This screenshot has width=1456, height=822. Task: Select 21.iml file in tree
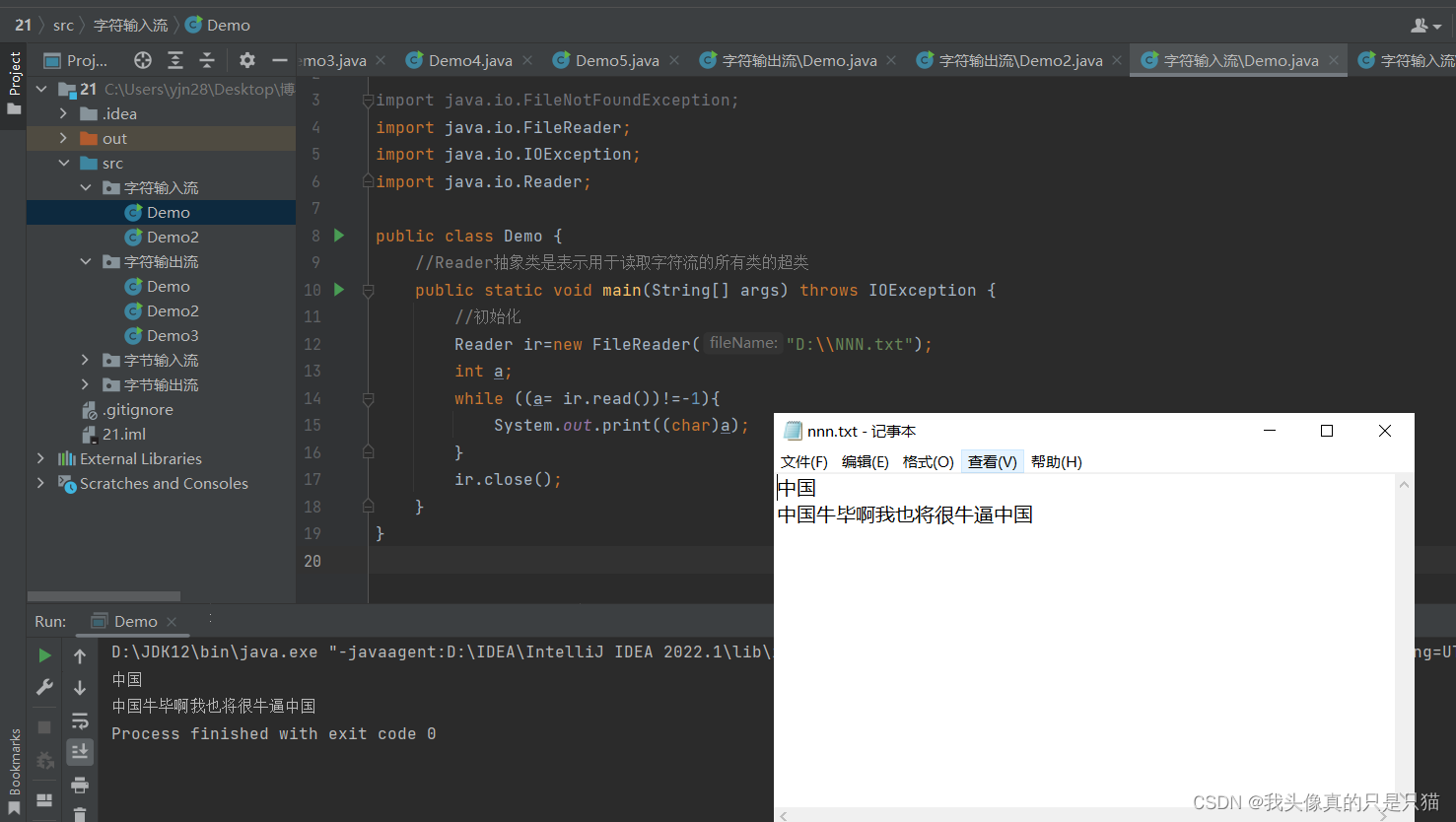123,434
